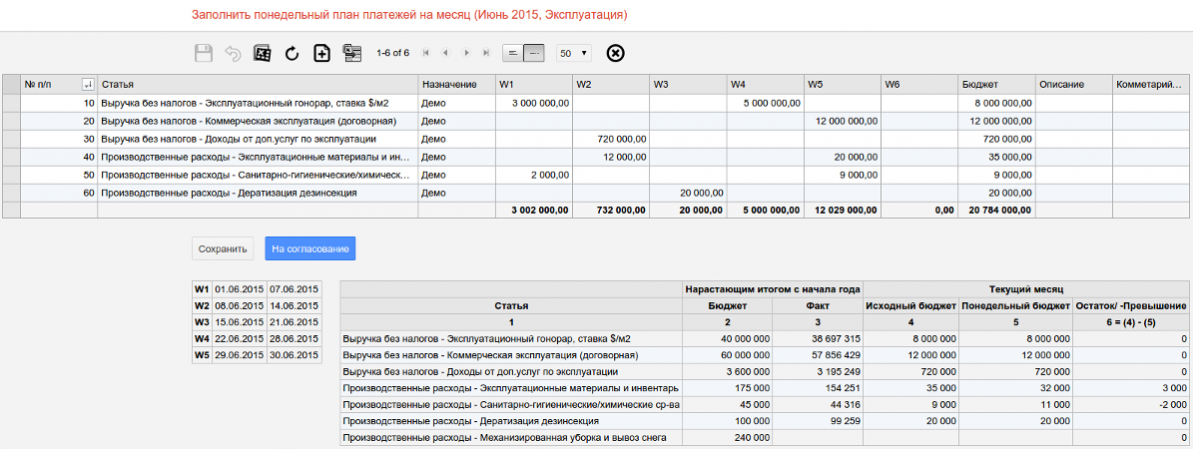Click the Бюджет column header
This screenshot has width=1193, height=449.
pos(996,85)
